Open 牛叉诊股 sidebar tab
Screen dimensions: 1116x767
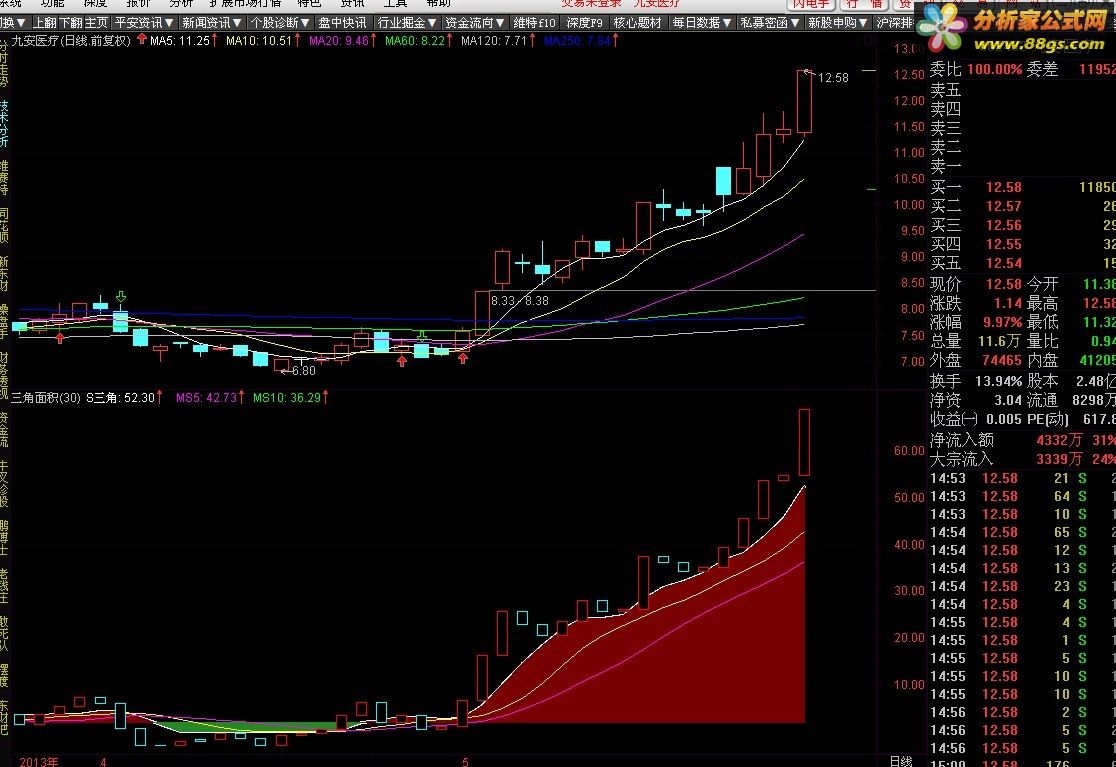tap(4, 484)
